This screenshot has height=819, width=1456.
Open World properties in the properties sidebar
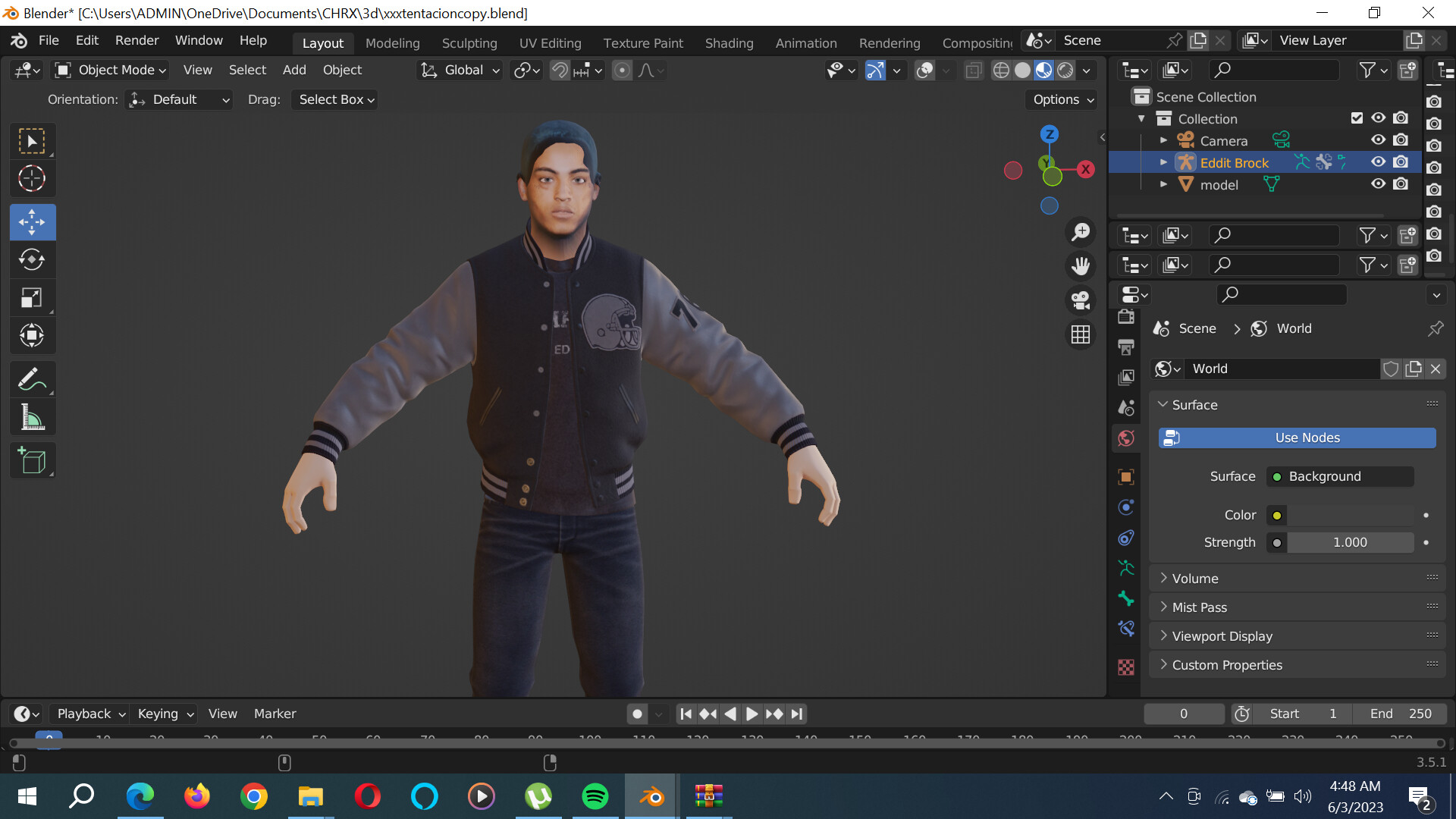pos(1126,438)
